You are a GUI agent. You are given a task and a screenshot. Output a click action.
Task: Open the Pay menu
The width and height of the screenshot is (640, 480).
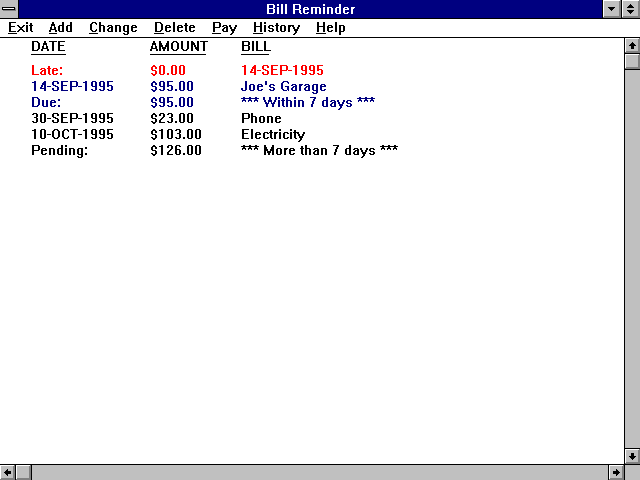[224, 28]
